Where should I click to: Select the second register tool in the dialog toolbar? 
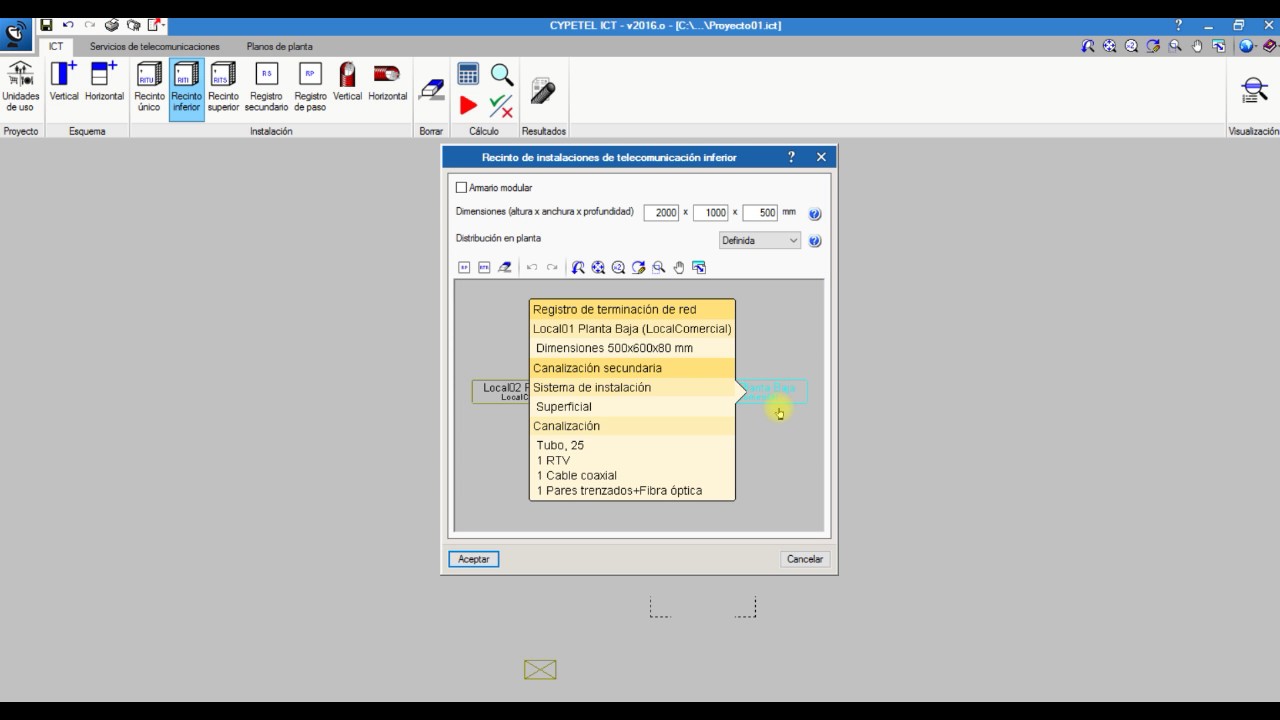pyautogui.click(x=484, y=267)
